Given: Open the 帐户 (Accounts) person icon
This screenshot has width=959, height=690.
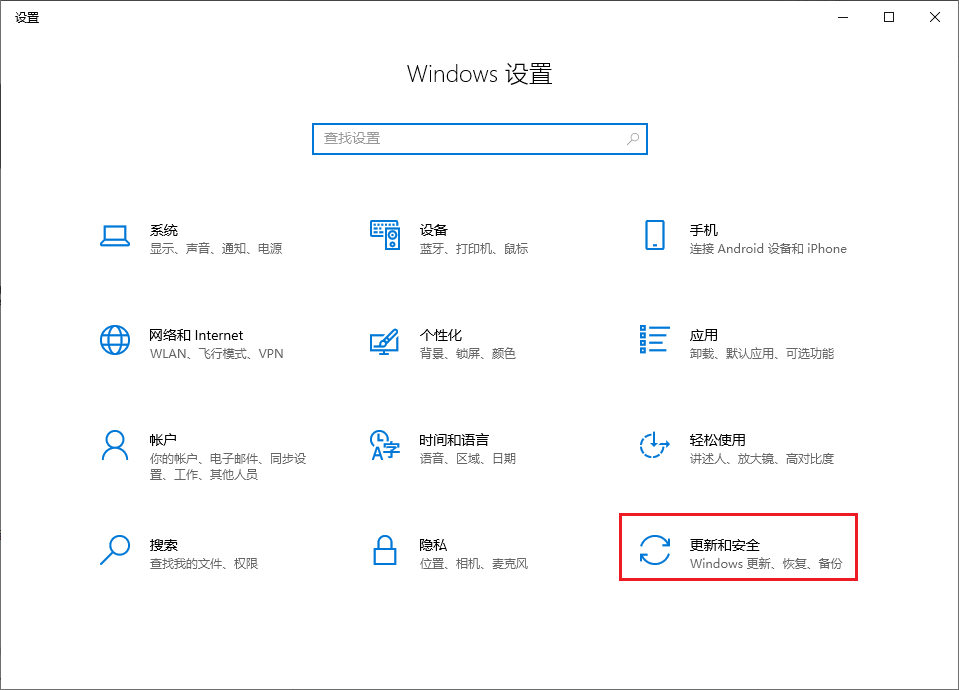Looking at the screenshot, I should point(115,446).
